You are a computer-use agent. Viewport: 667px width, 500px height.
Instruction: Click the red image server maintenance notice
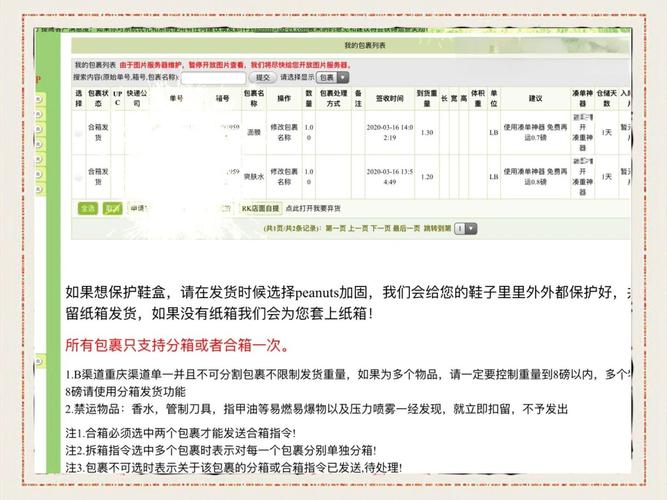[236, 65]
